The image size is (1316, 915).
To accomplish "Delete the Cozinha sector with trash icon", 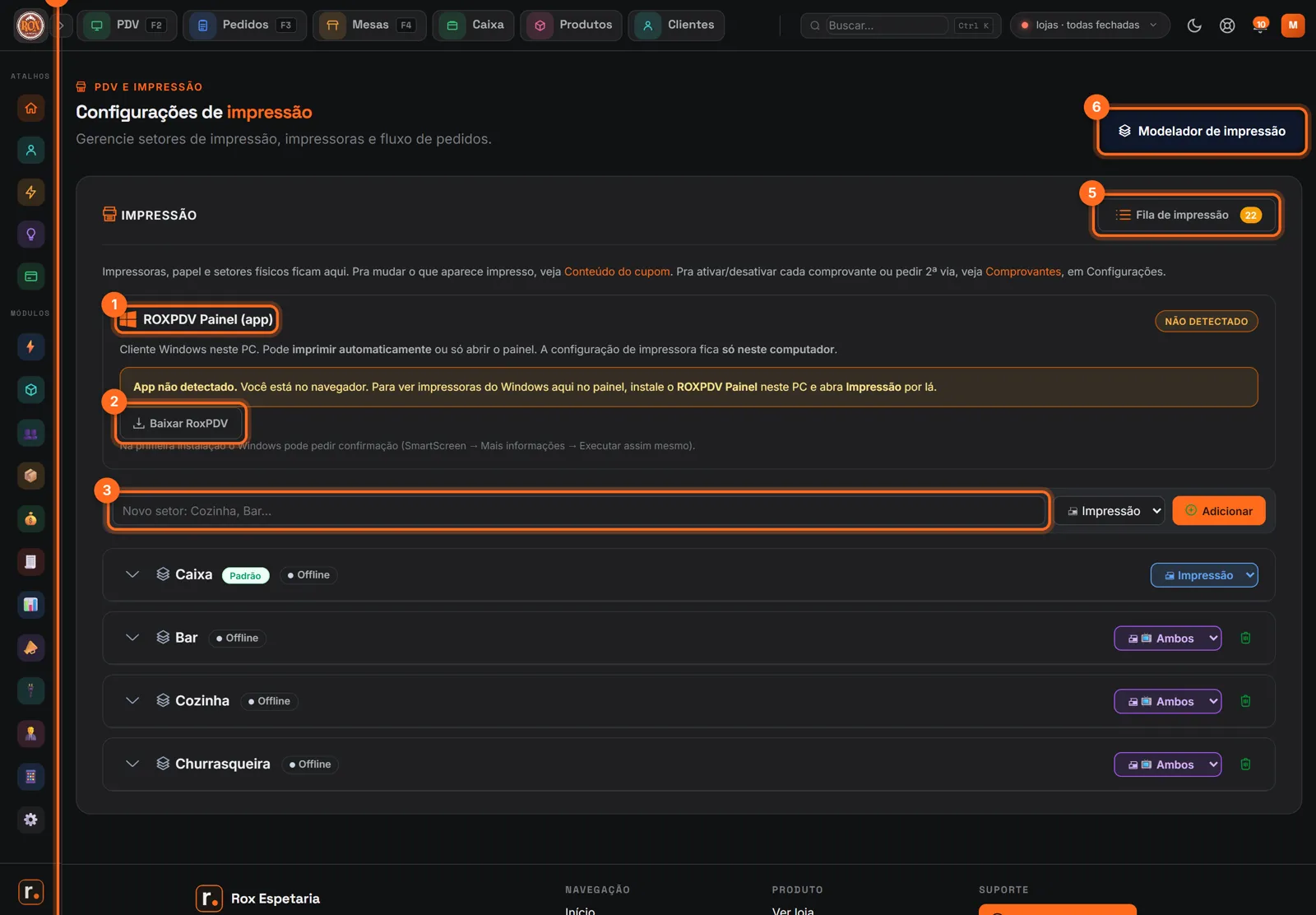I will pyautogui.click(x=1245, y=701).
